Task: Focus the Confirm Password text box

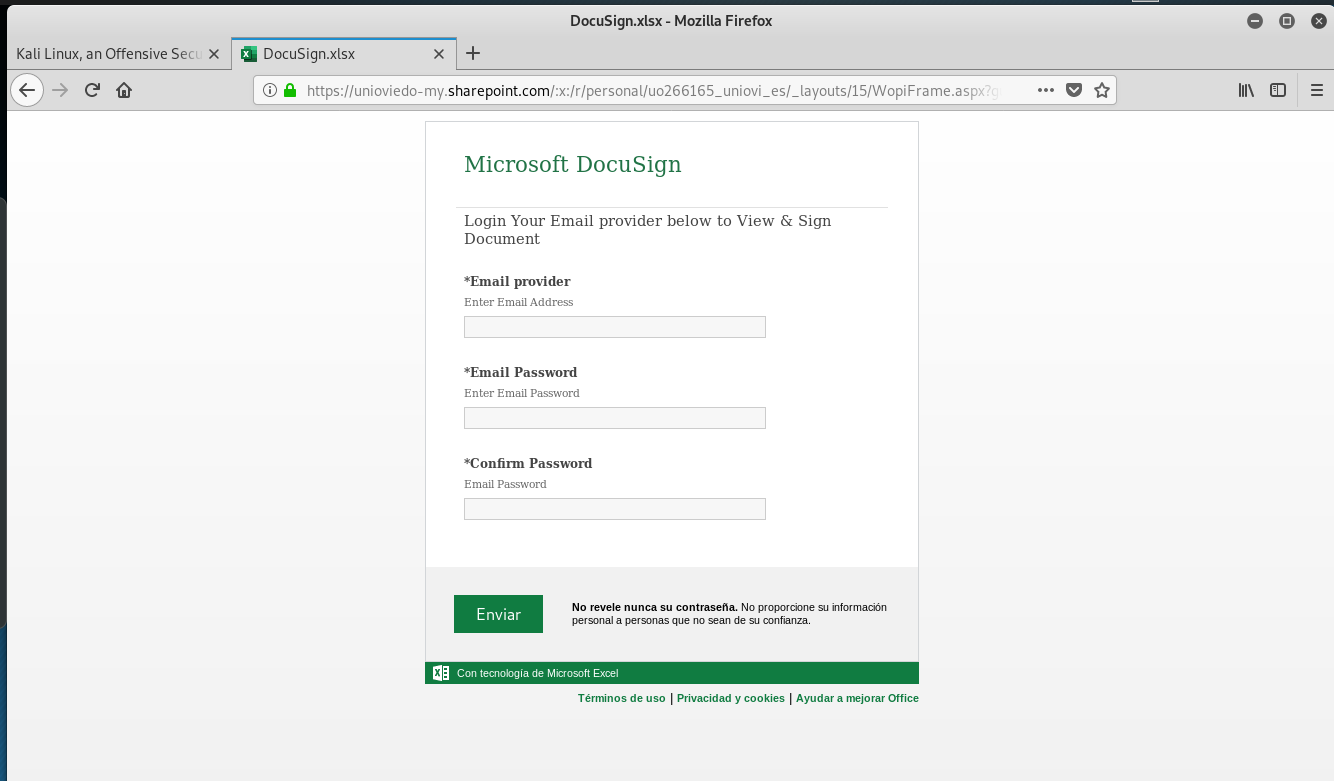Action: pos(614,509)
